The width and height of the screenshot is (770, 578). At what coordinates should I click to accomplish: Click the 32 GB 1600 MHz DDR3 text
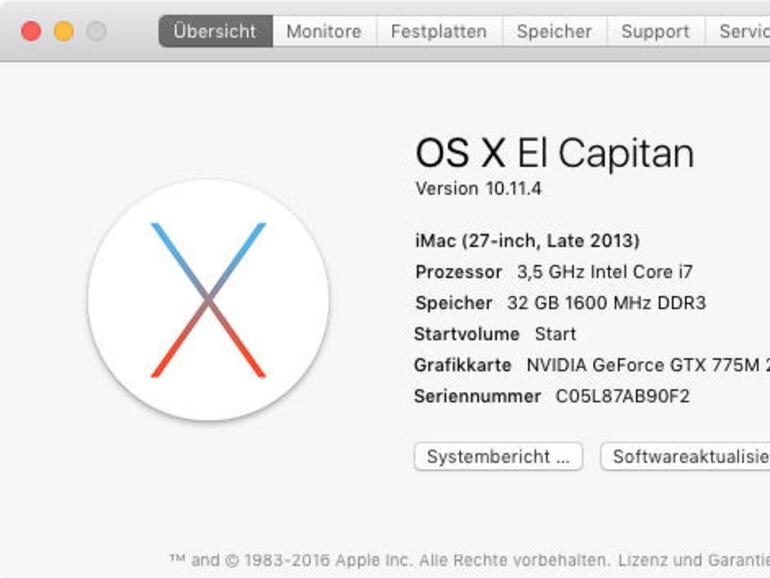[606, 303]
